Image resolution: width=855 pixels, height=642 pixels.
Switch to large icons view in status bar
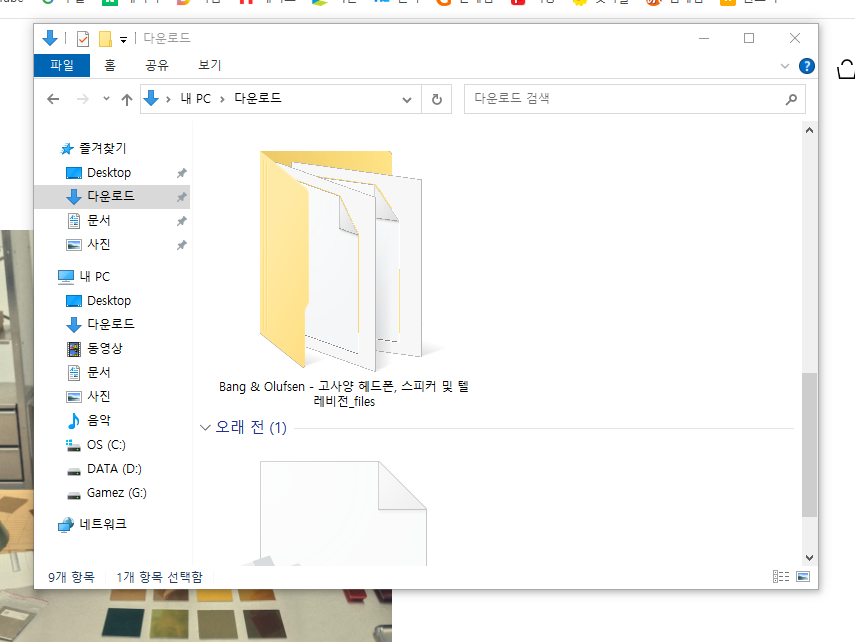coord(803,577)
